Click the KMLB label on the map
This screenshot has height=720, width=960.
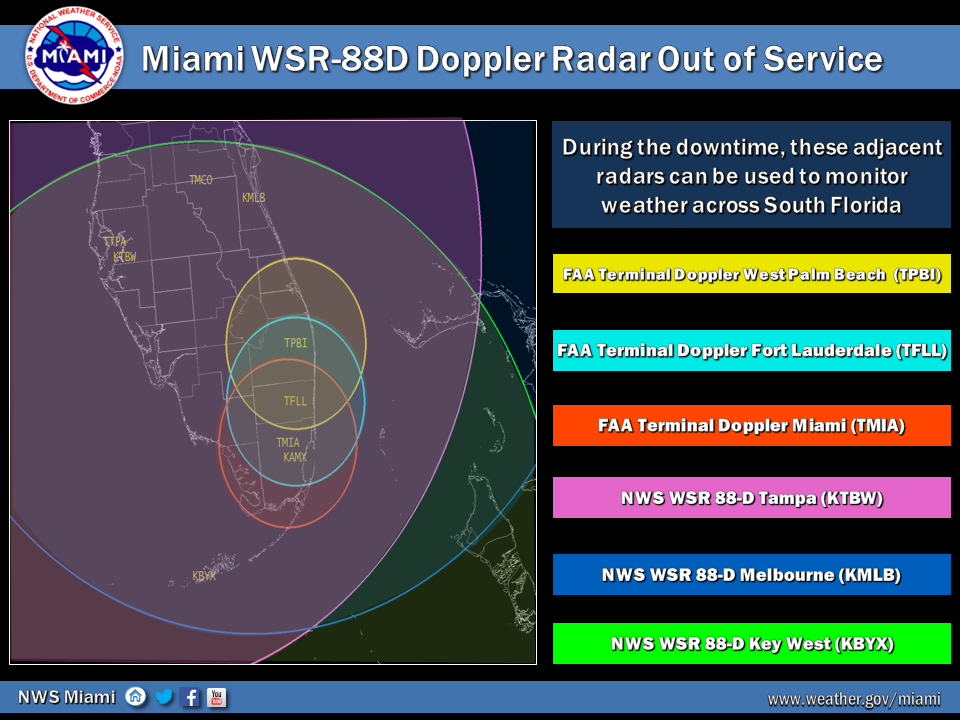click(253, 197)
